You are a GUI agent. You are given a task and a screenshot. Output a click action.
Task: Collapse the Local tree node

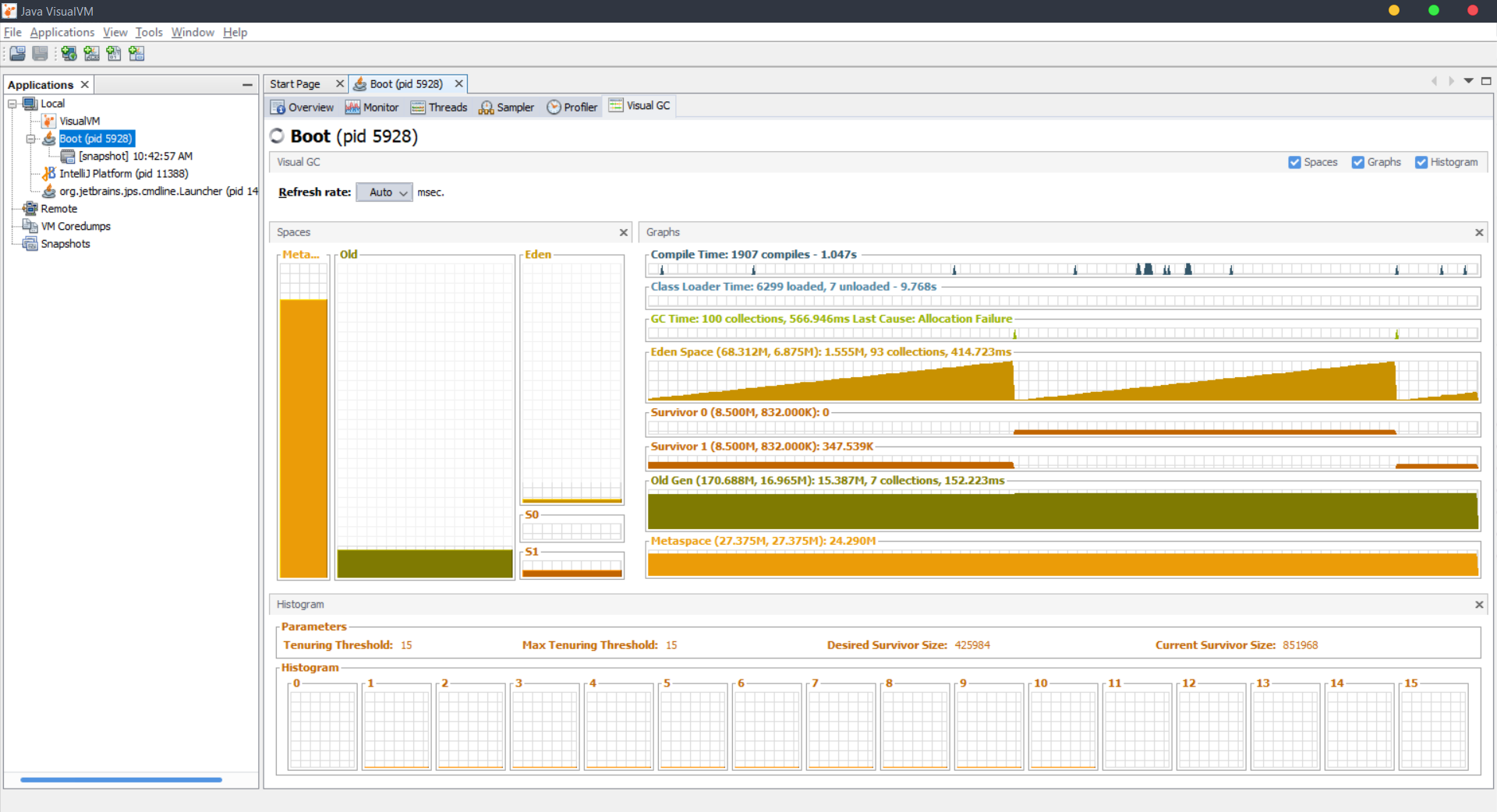point(12,104)
